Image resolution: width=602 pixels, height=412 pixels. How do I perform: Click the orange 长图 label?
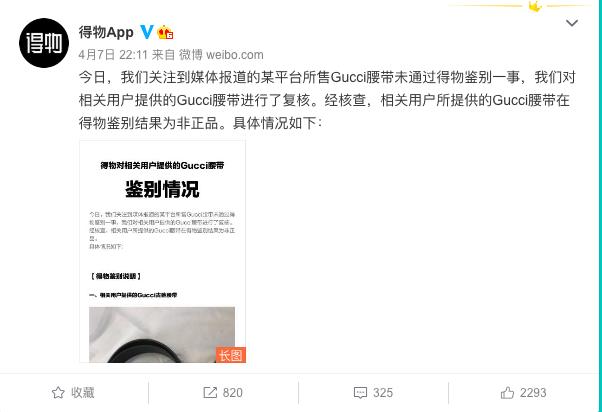(231, 355)
